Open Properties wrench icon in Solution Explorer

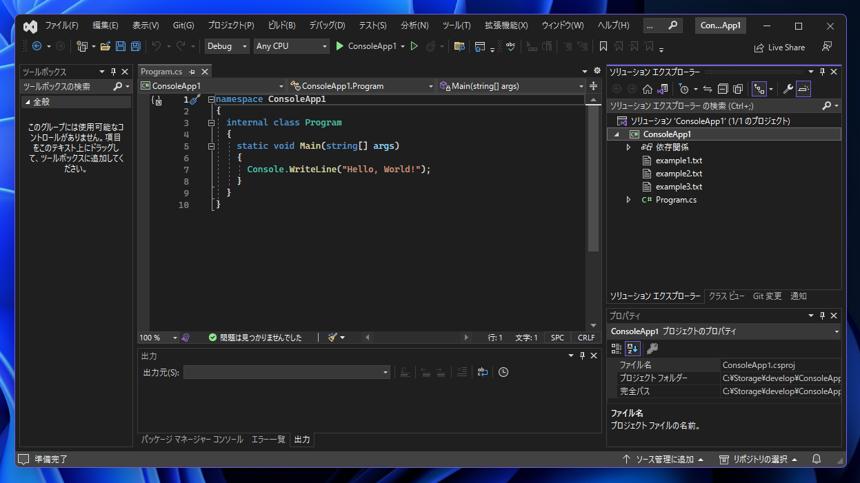(x=788, y=89)
